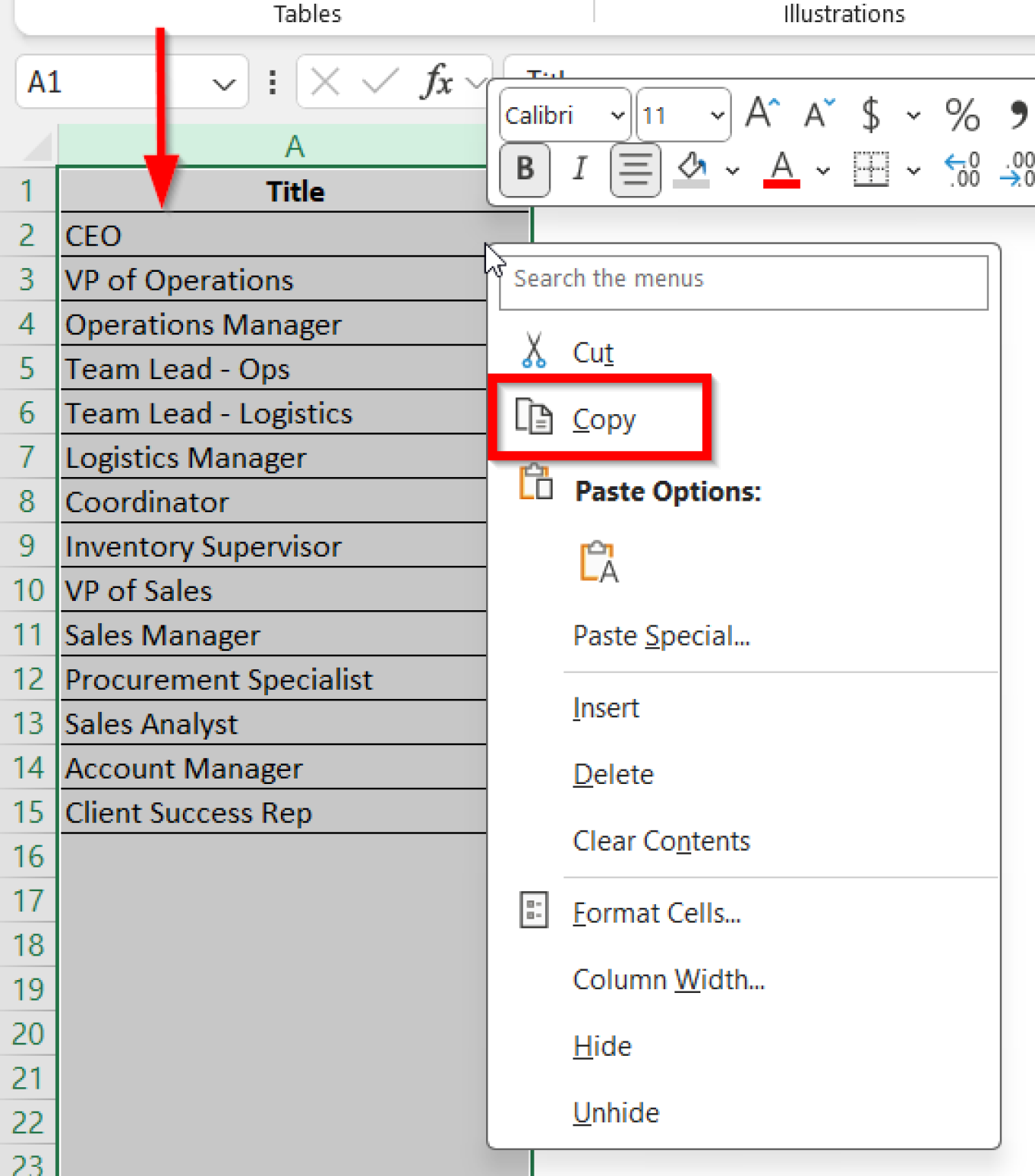Screen dimensions: 1035x1176
Task: Toggle the alignment option on the mini toolbar
Action: [x=634, y=170]
